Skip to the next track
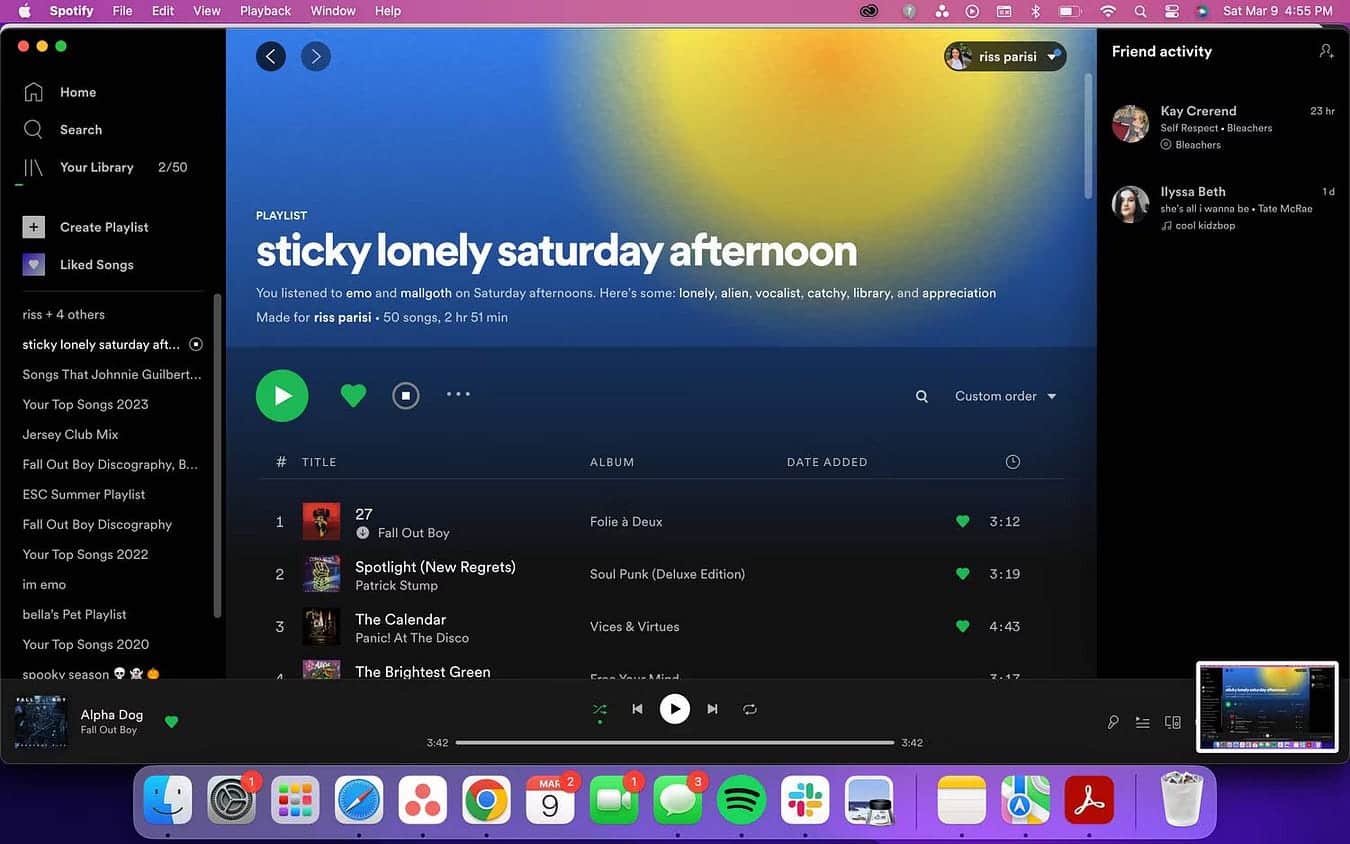1350x844 pixels. 712,709
